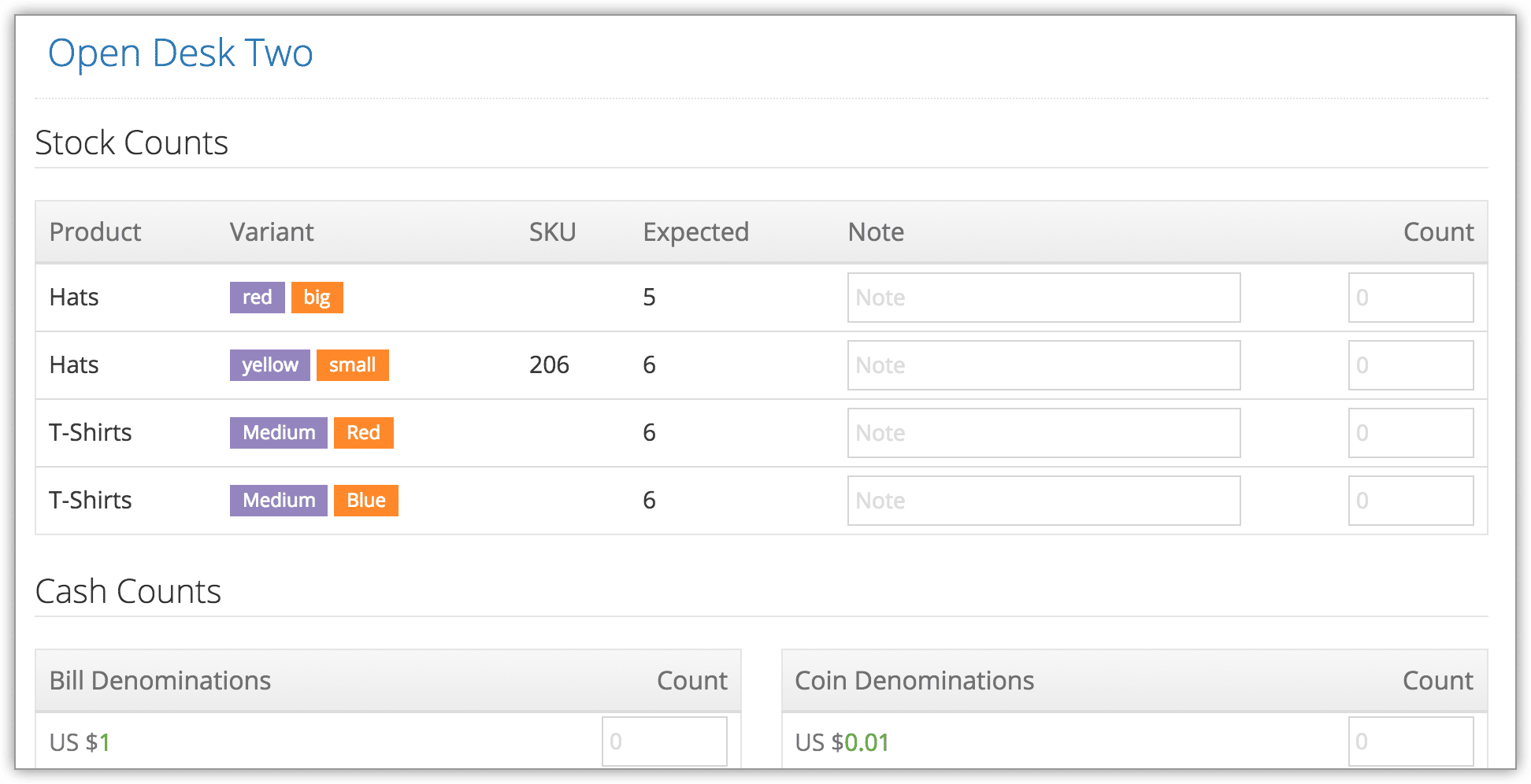Click the Expected column header
Image resolution: width=1531 pixels, height=784 pixels.
(x=695, y=232)
